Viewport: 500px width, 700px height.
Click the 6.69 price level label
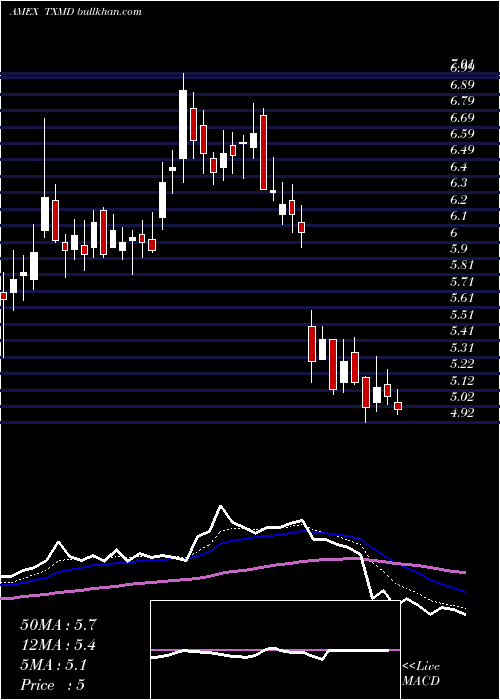pos(462,117)
